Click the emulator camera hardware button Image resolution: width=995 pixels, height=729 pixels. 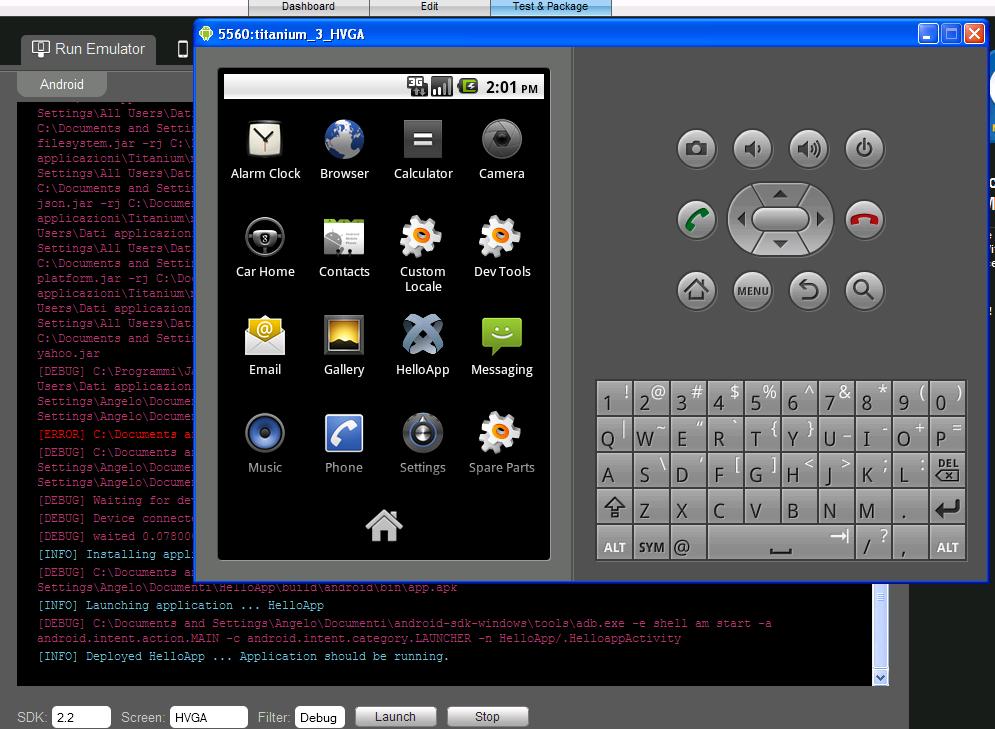(696, 149)
